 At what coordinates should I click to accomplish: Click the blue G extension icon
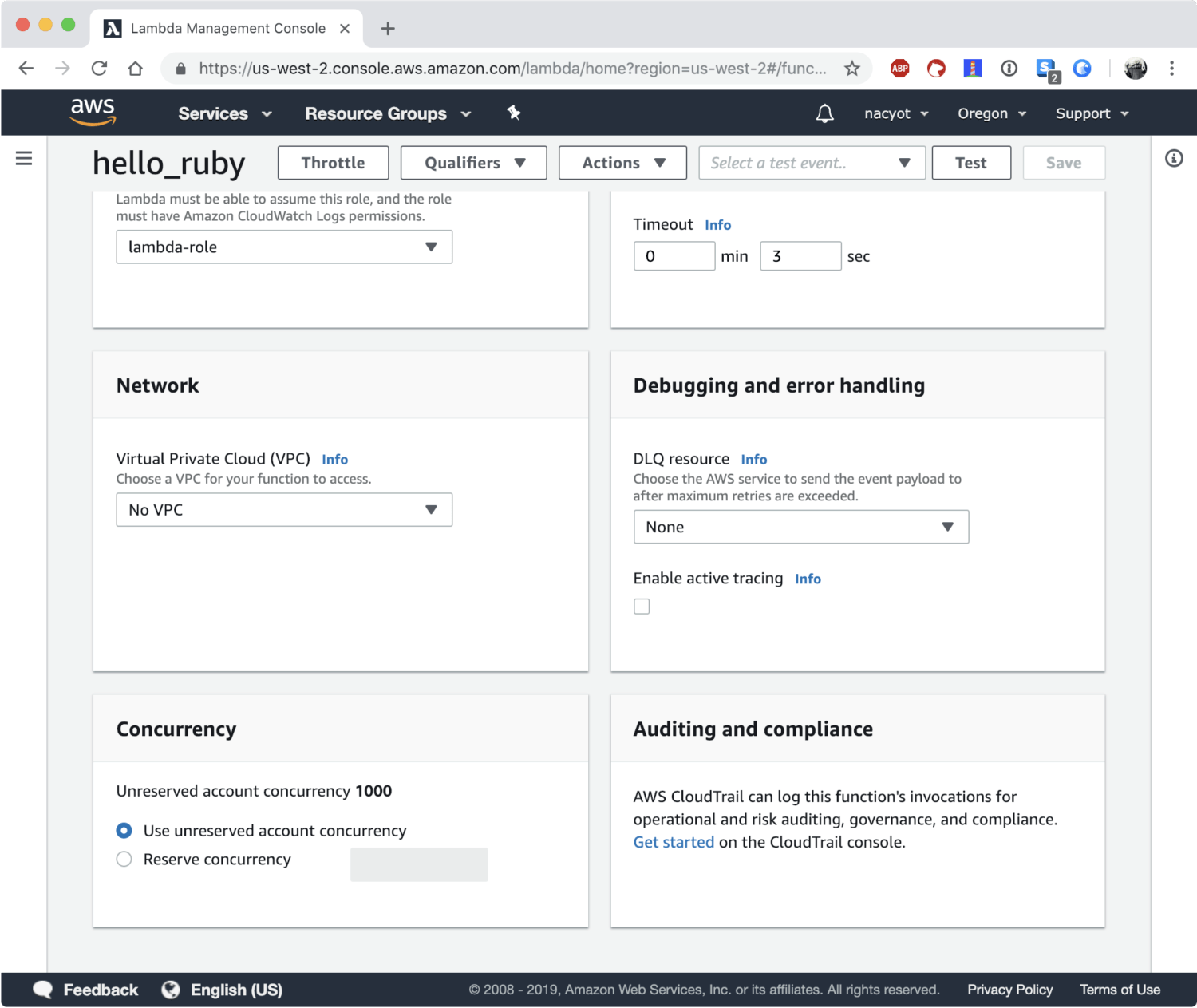(x=1082, y=69)
